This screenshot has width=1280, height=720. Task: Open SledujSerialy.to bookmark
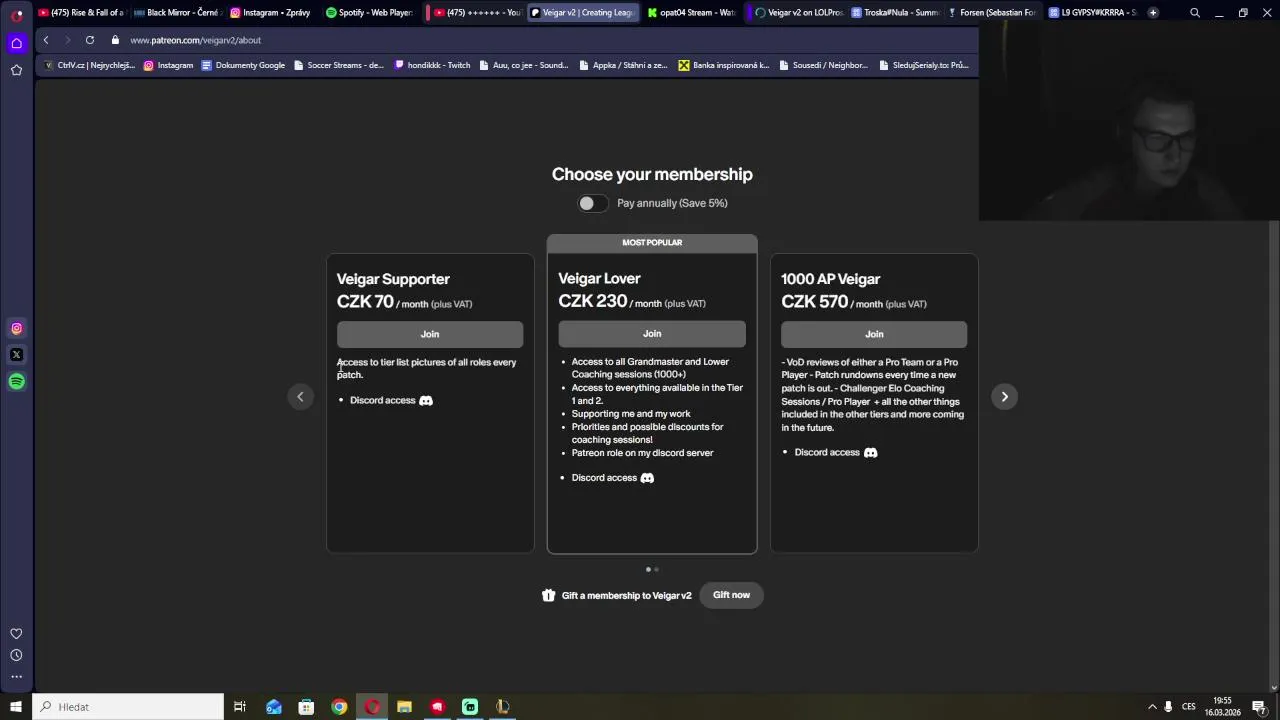(924, 65)
